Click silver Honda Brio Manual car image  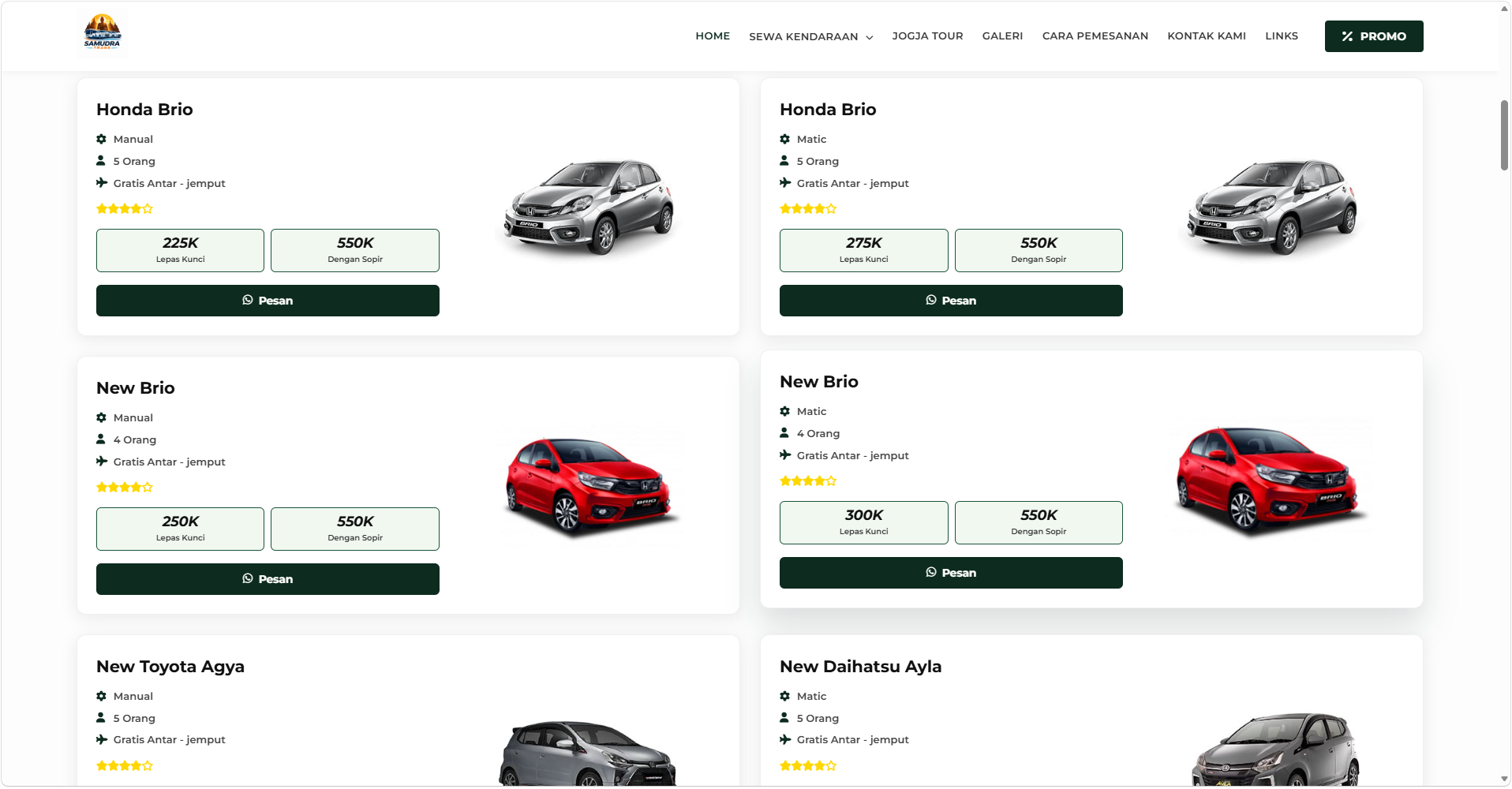point(589,207)
